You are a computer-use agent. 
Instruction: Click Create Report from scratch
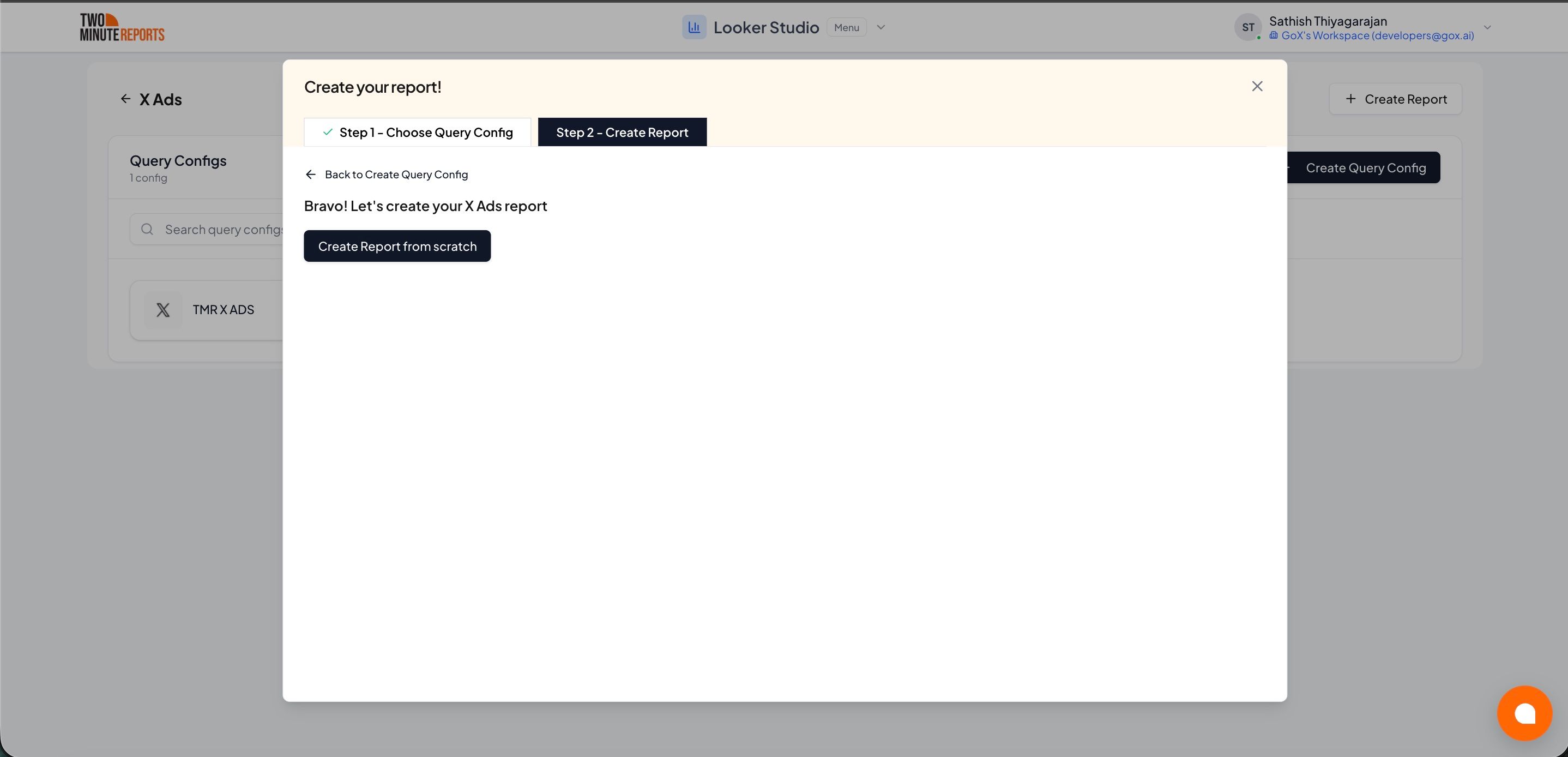[397, 246]
